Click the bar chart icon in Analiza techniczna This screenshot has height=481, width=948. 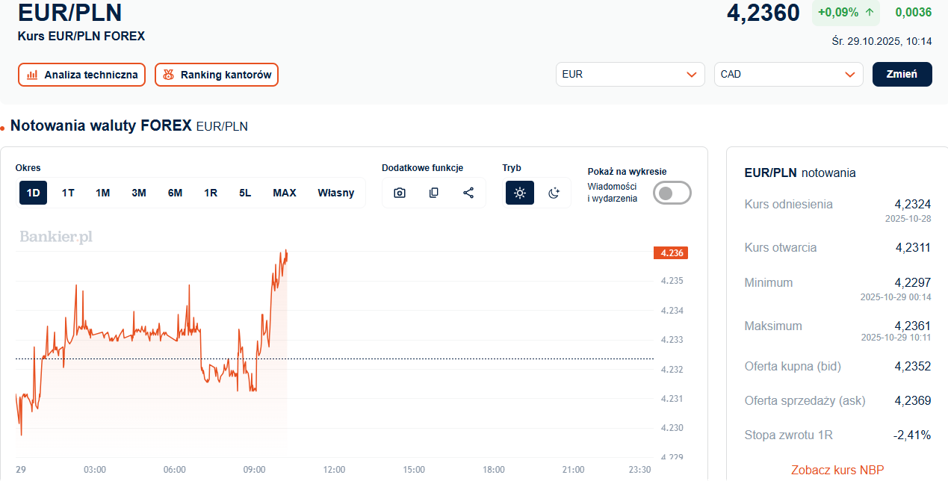[32, 75]
